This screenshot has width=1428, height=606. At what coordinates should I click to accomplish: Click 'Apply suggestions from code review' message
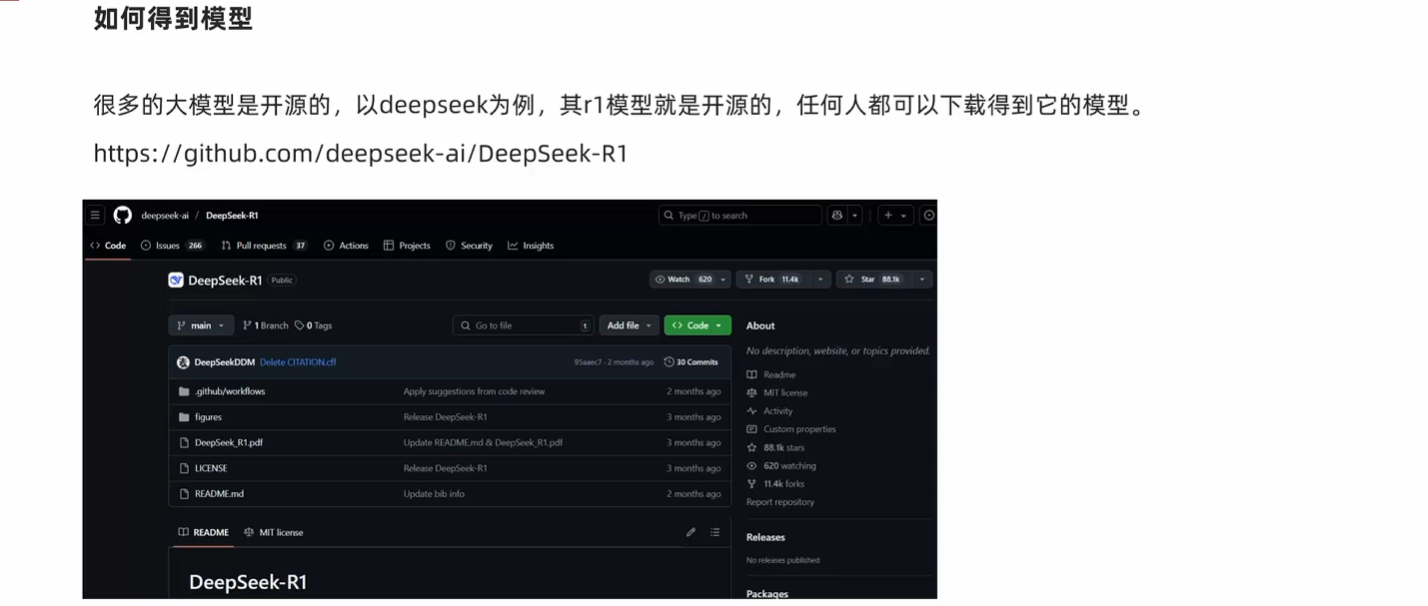tap(474, 391)
